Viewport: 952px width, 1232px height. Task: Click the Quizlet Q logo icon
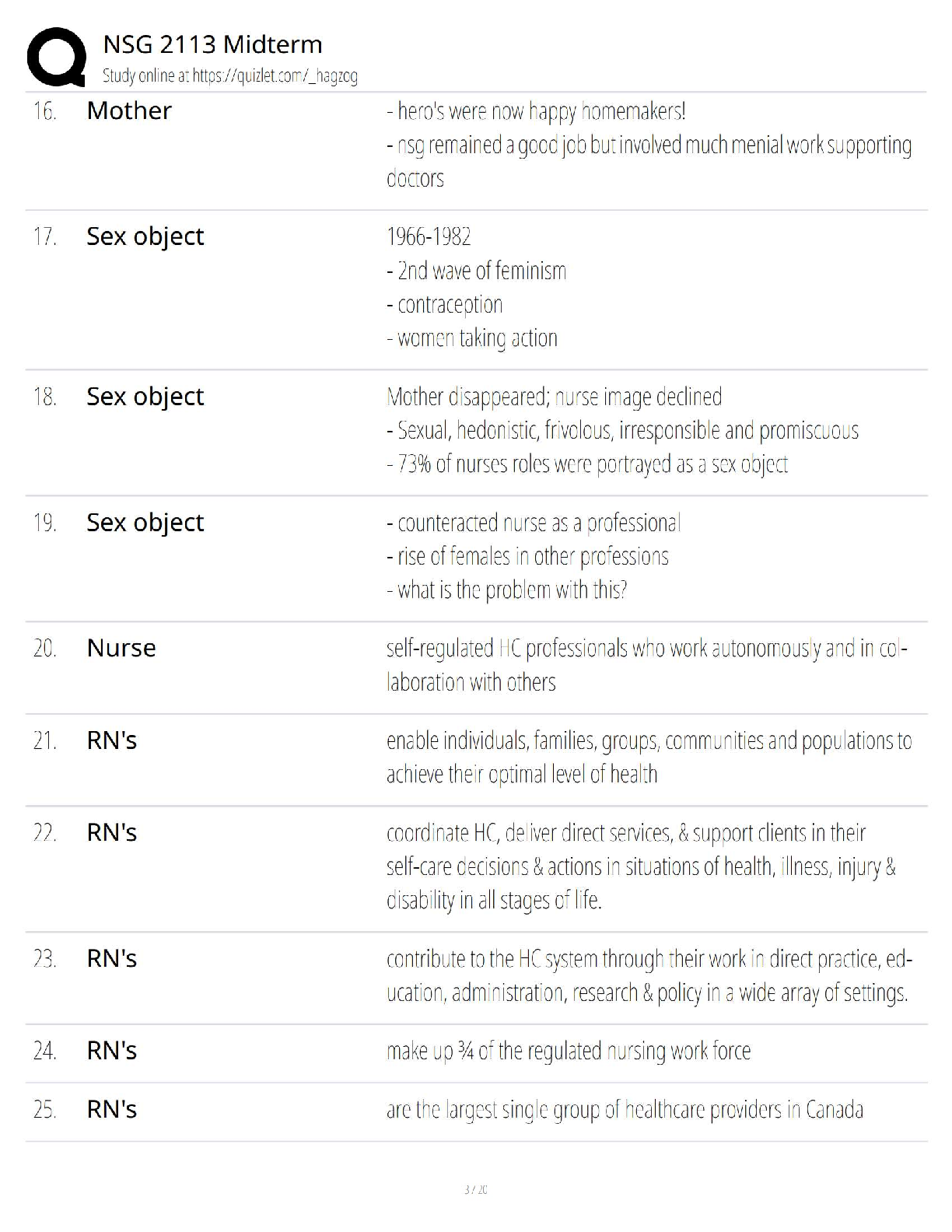pos(56,57)
